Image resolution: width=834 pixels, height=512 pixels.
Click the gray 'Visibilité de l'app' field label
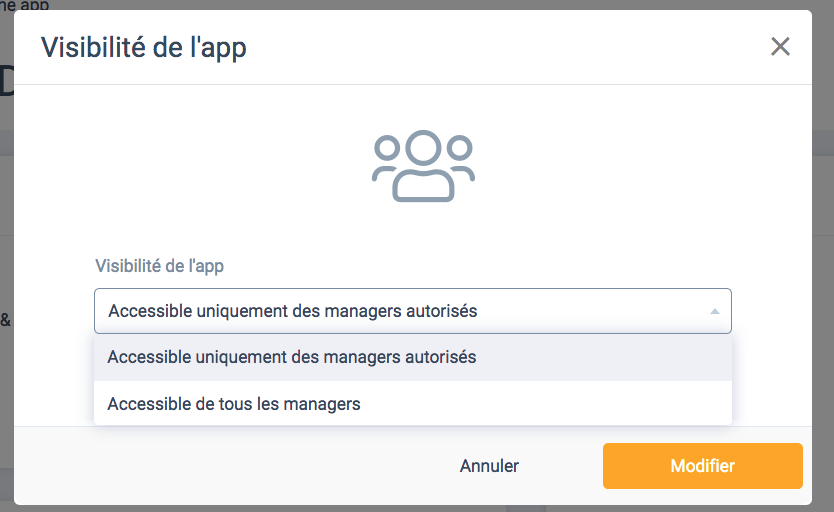pos(160,265)
